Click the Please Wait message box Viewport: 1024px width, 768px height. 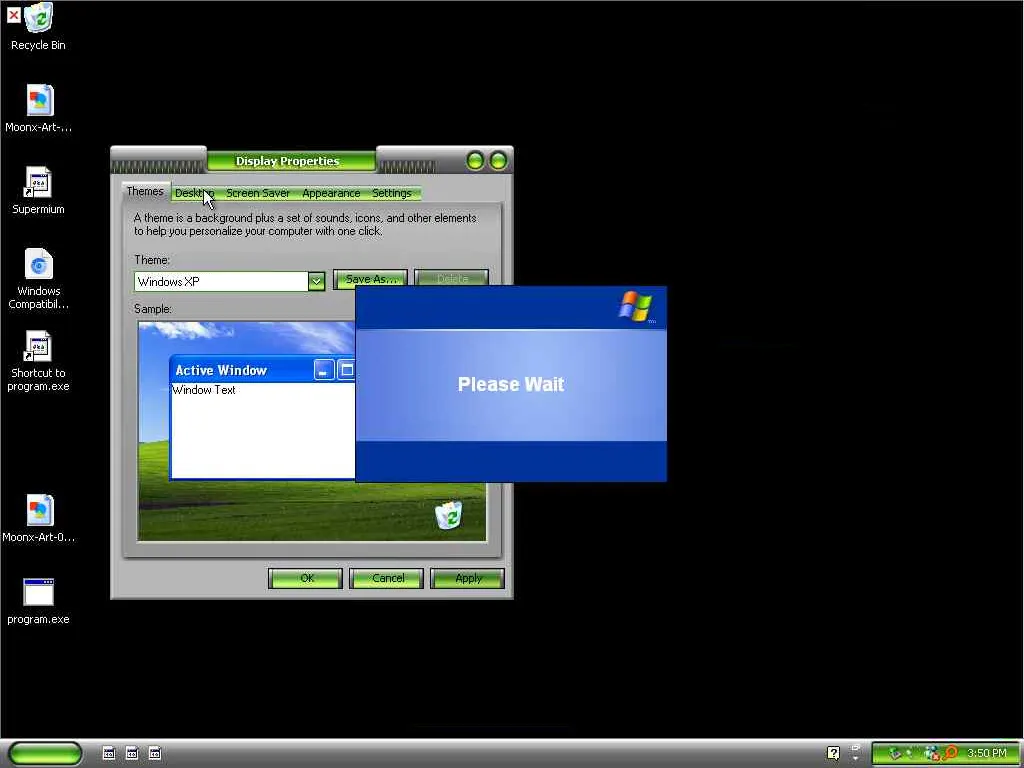pos(511,384)
